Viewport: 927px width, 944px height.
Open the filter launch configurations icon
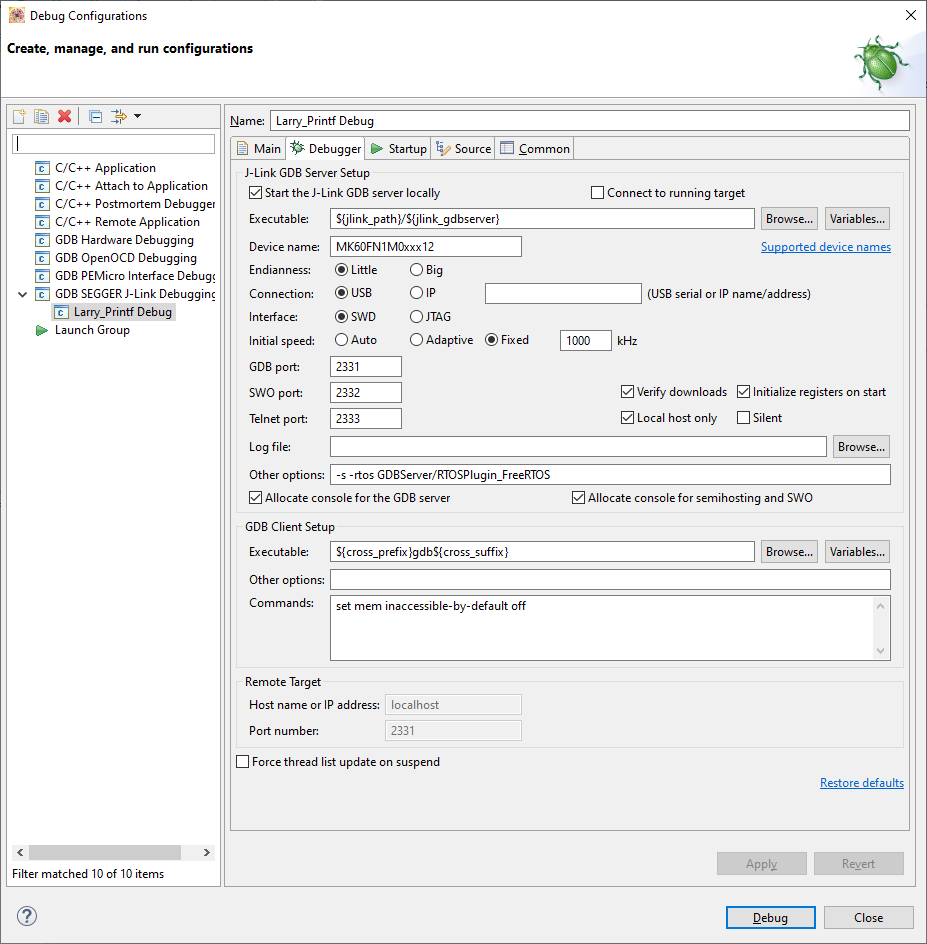[117, 116]
